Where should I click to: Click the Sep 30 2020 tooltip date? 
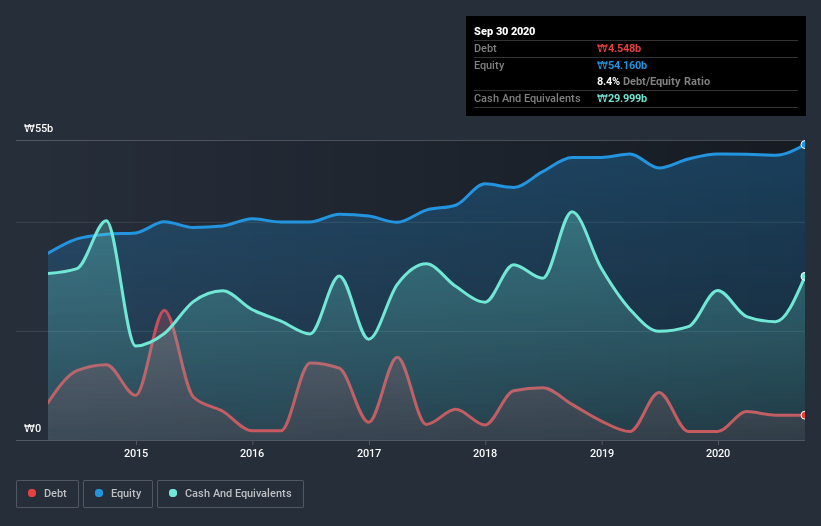[505, 31]
